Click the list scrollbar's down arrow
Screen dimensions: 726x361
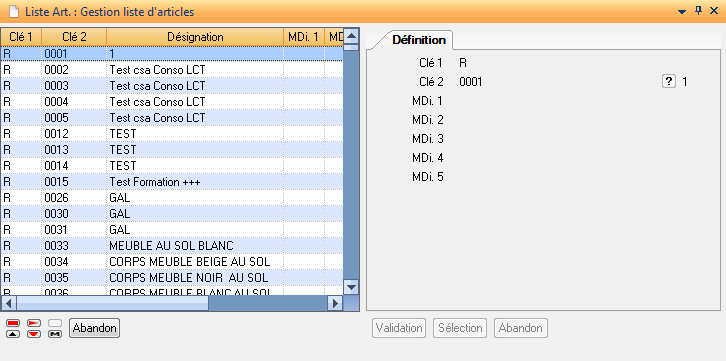(351, 287)
